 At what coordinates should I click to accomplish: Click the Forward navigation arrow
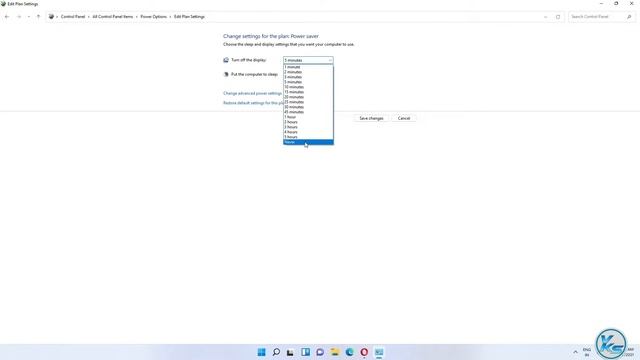coord(19,17)
